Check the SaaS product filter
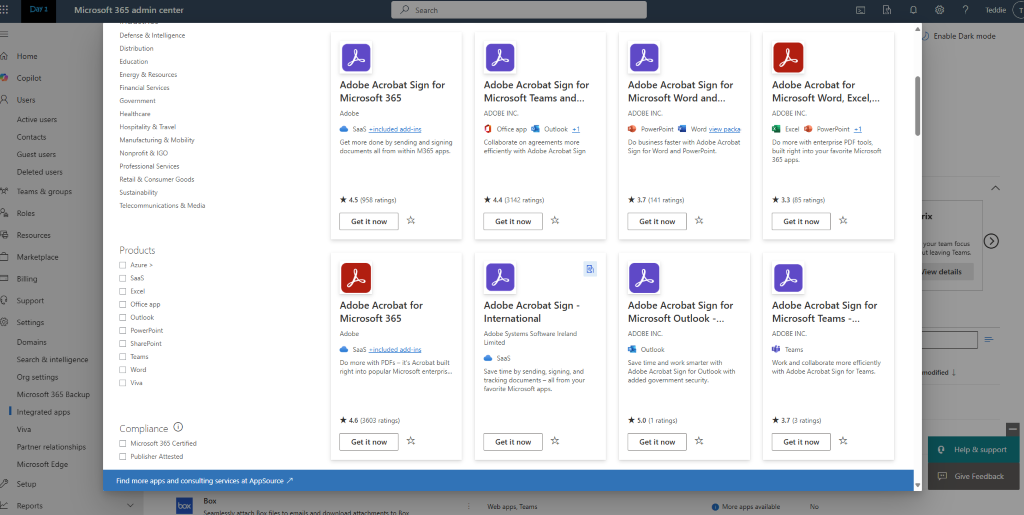 pyautogui.click(x=123, y=278)
